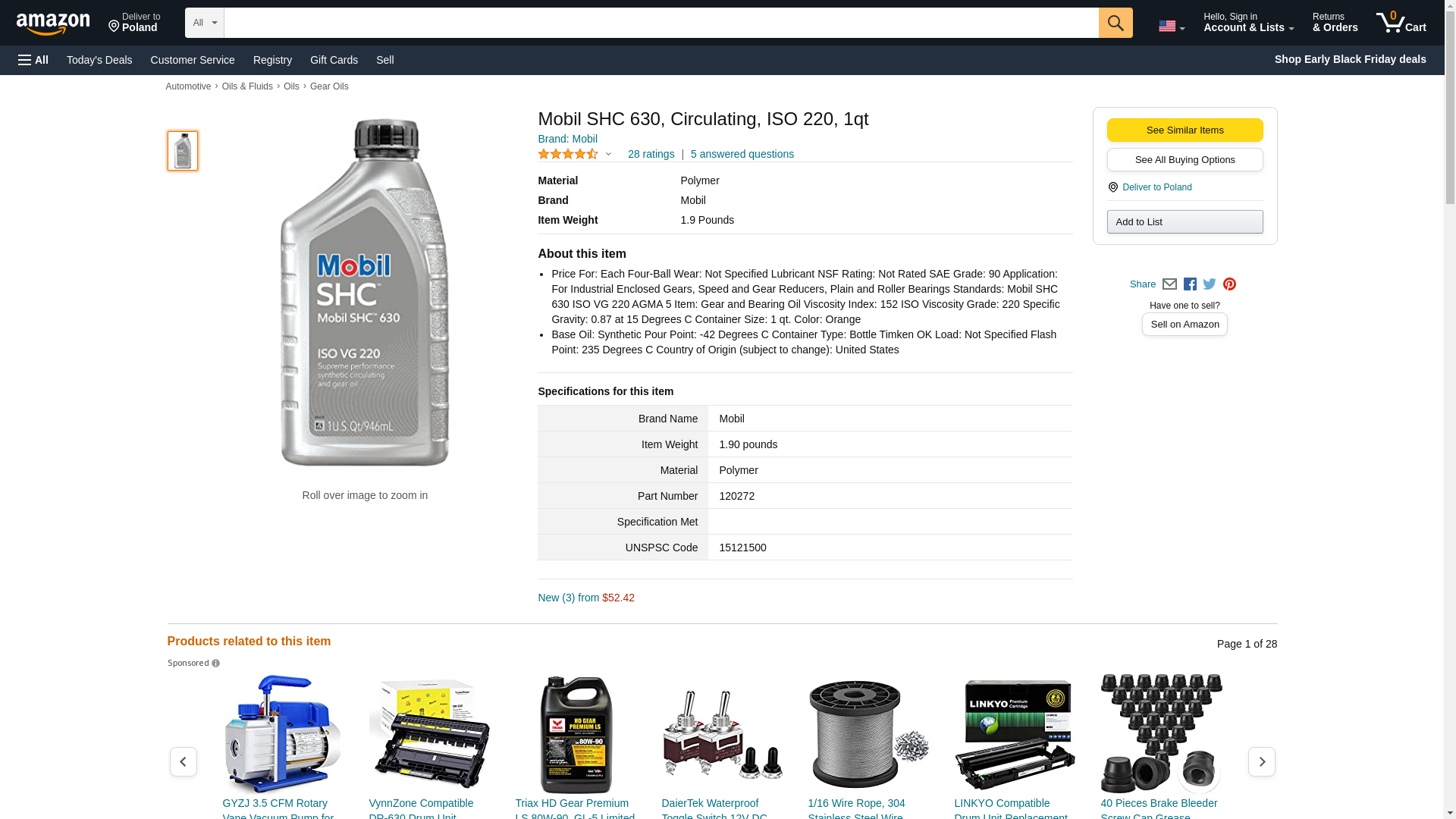Viewport: 1456px width, 819px height.
Task: Share on Pinterest icon
Action: tap(1229, 284)
